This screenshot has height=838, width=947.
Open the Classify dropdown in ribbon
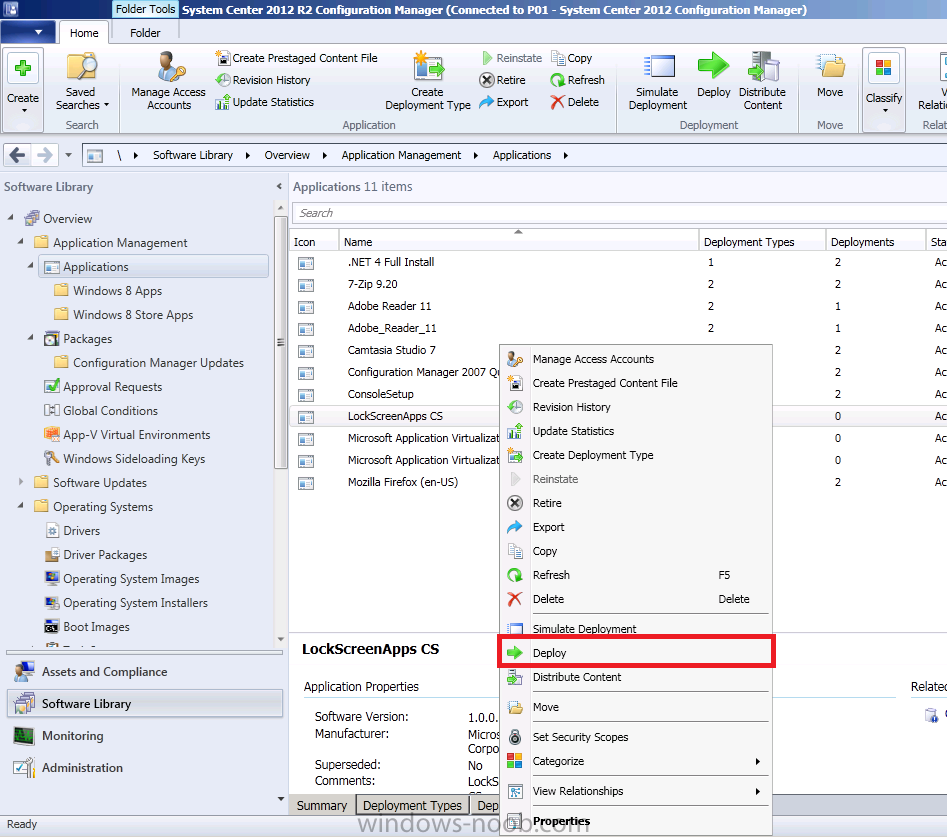coord(884,88)
